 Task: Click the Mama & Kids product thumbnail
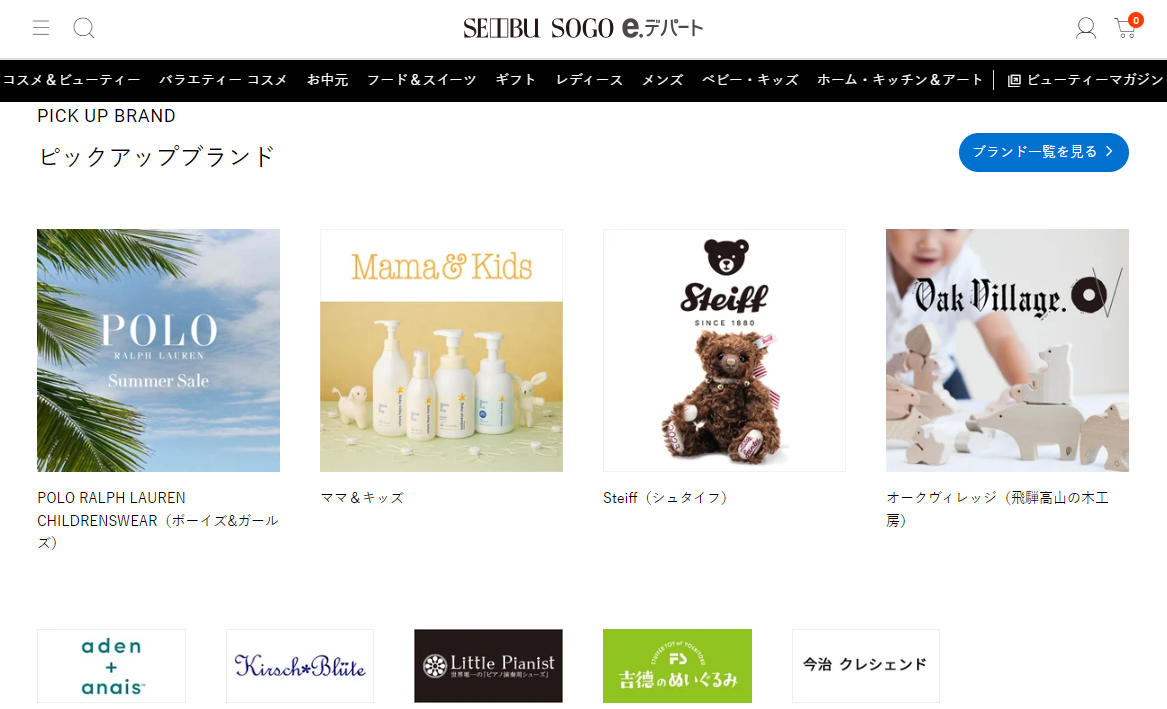tap(441, 350)
